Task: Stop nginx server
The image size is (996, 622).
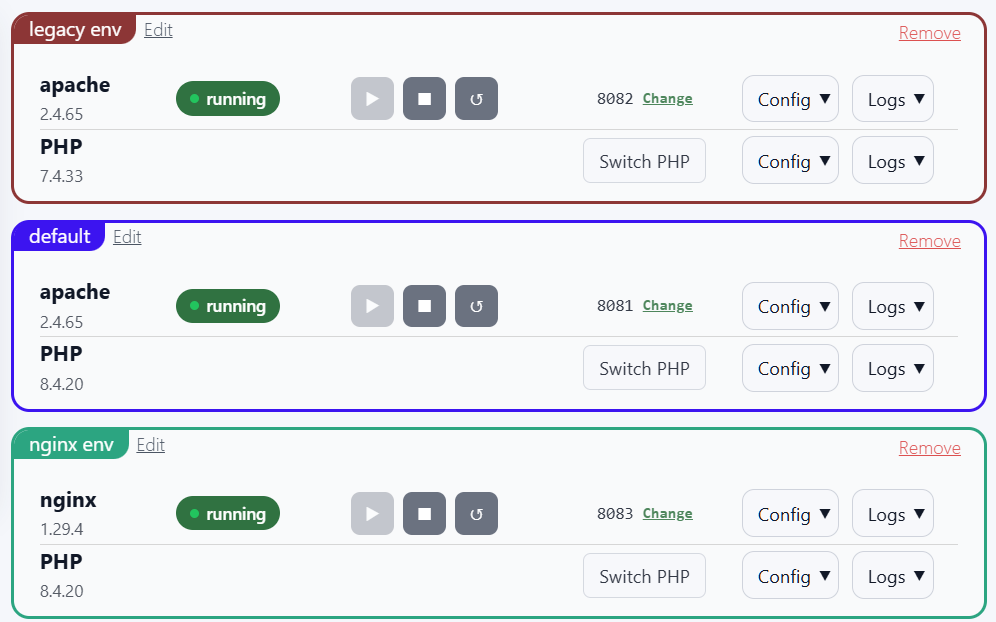Action: tap(424, 513)
